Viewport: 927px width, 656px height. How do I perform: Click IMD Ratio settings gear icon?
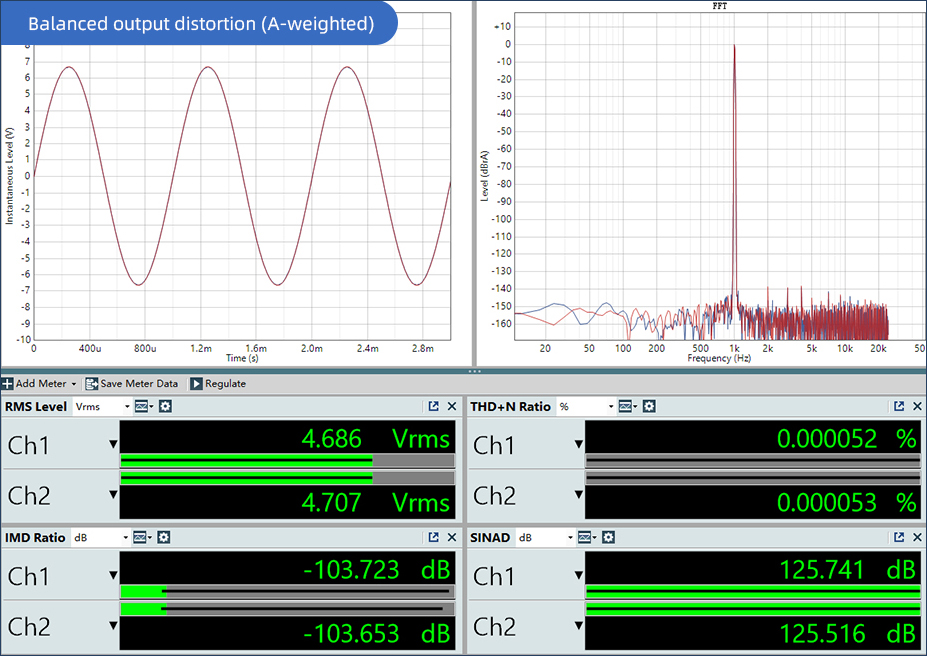coord(163,538)
